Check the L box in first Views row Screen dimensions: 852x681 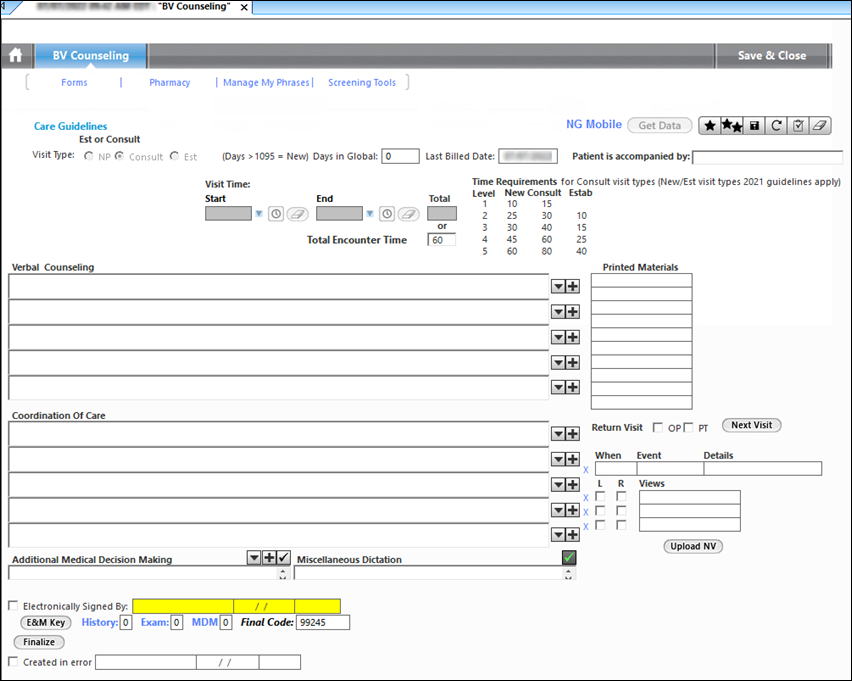600,496
